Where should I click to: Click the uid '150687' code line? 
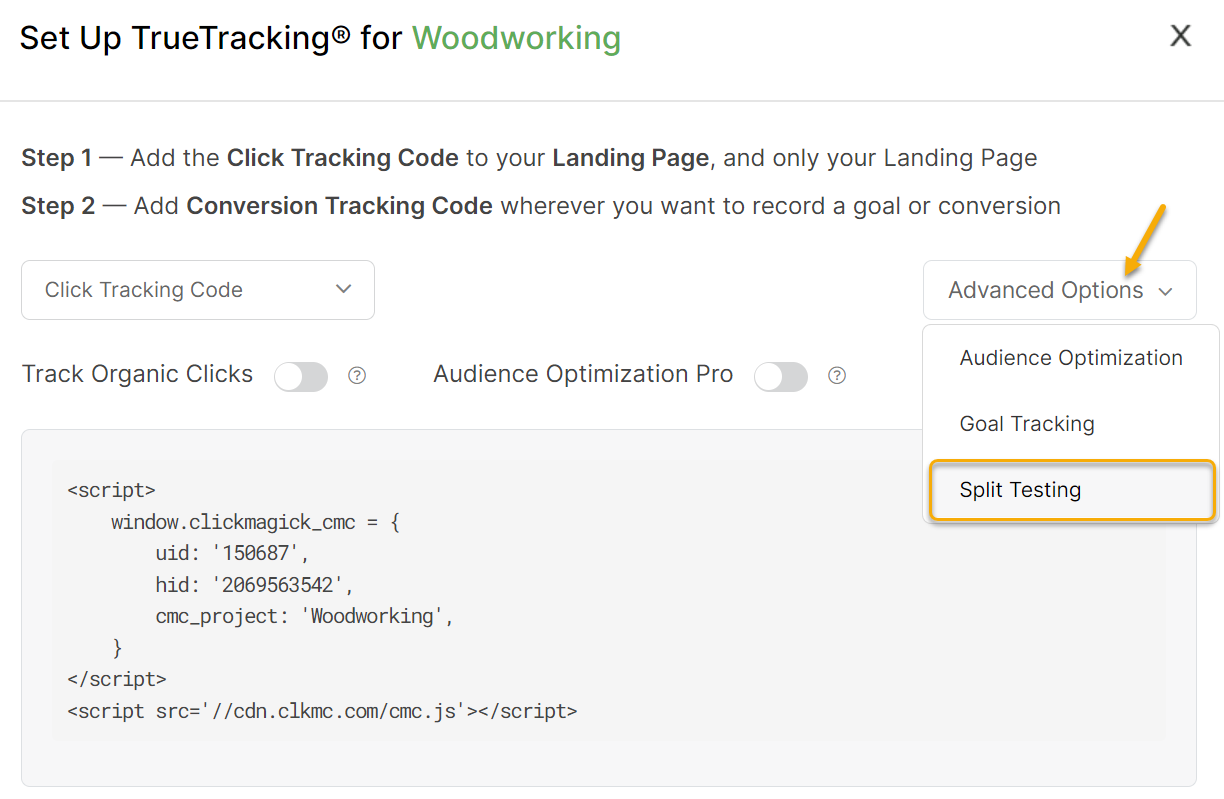233,554
